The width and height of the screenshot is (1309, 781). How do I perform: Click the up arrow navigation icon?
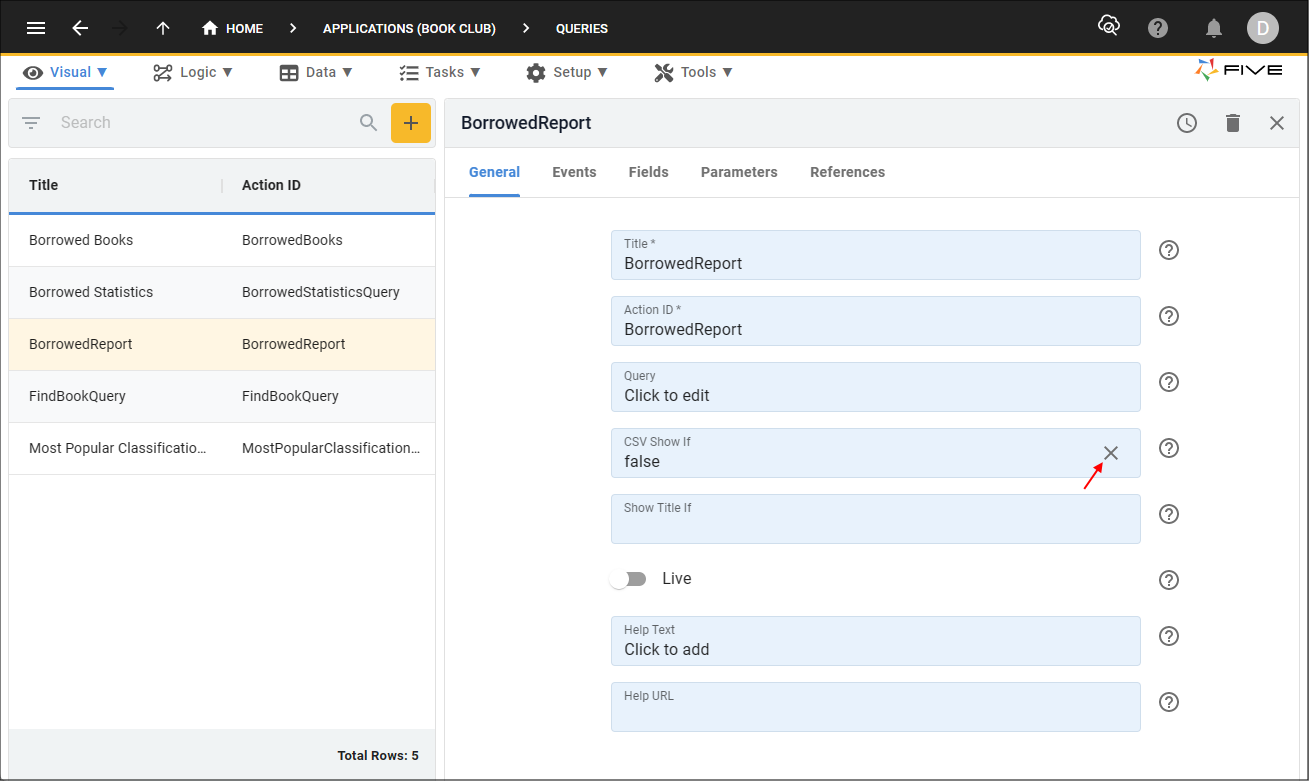(x=163, y=28)
